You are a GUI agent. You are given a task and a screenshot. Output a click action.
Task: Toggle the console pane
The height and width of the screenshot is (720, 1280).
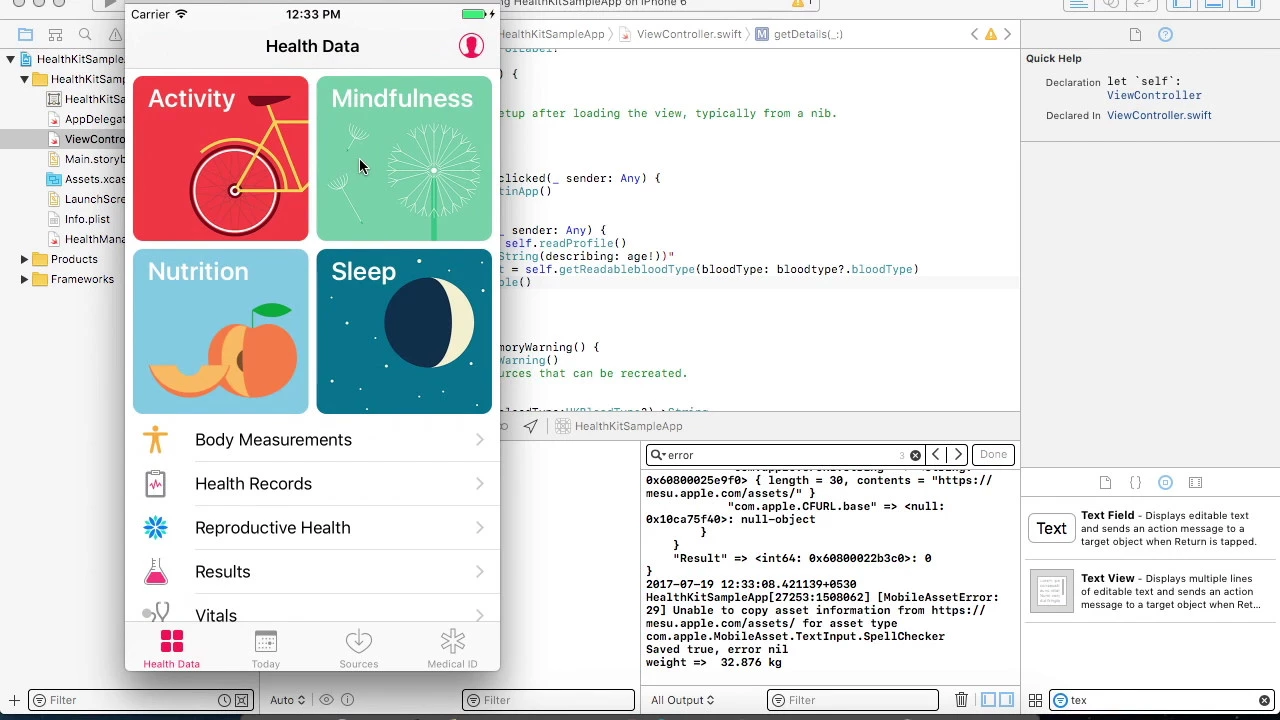coord(1006,700)
